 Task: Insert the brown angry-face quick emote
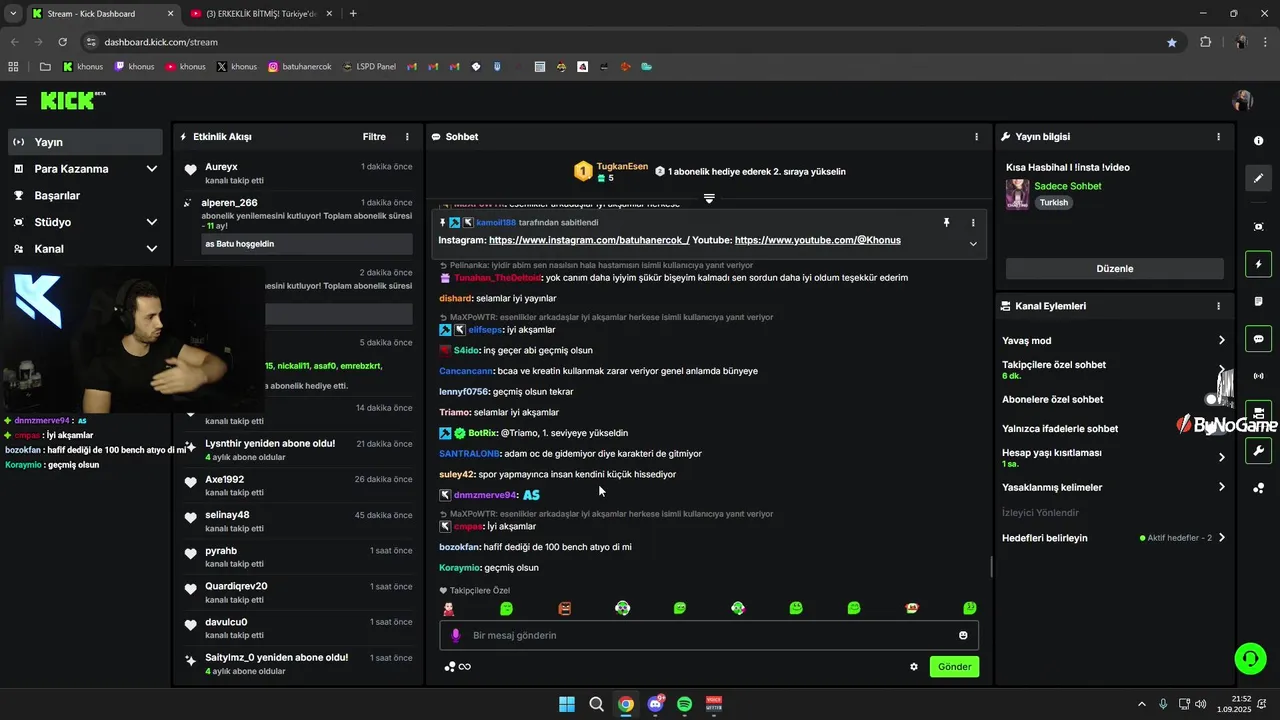point(564,608)
